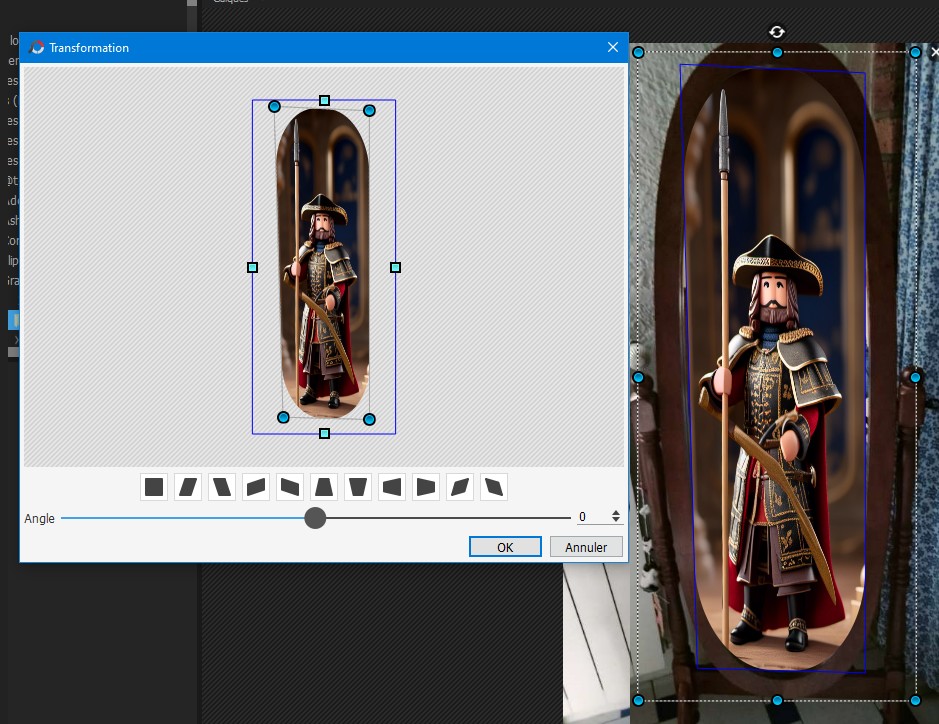Click the PhotoFiltre icon in Transformation title bar
Viewport: 939px width, 724px height.
coord(37,47)
